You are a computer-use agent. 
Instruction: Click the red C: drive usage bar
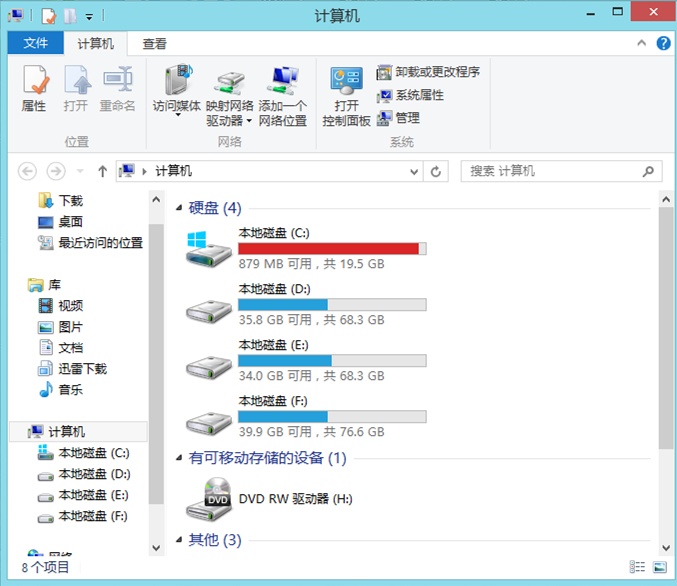pos(332,249)
